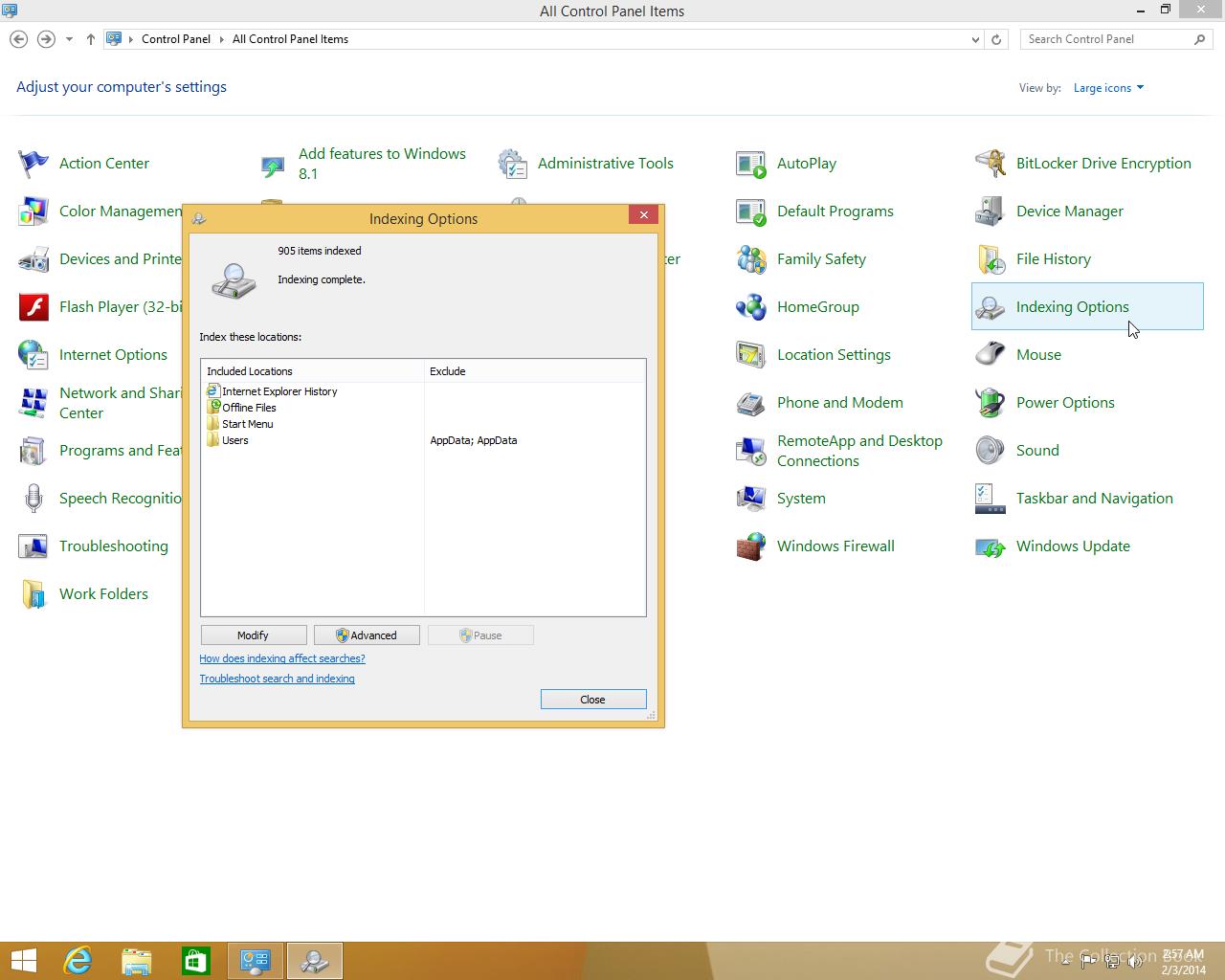Open the Windows Firewall brick icon

pyautogui.click(x=751, y=546)
